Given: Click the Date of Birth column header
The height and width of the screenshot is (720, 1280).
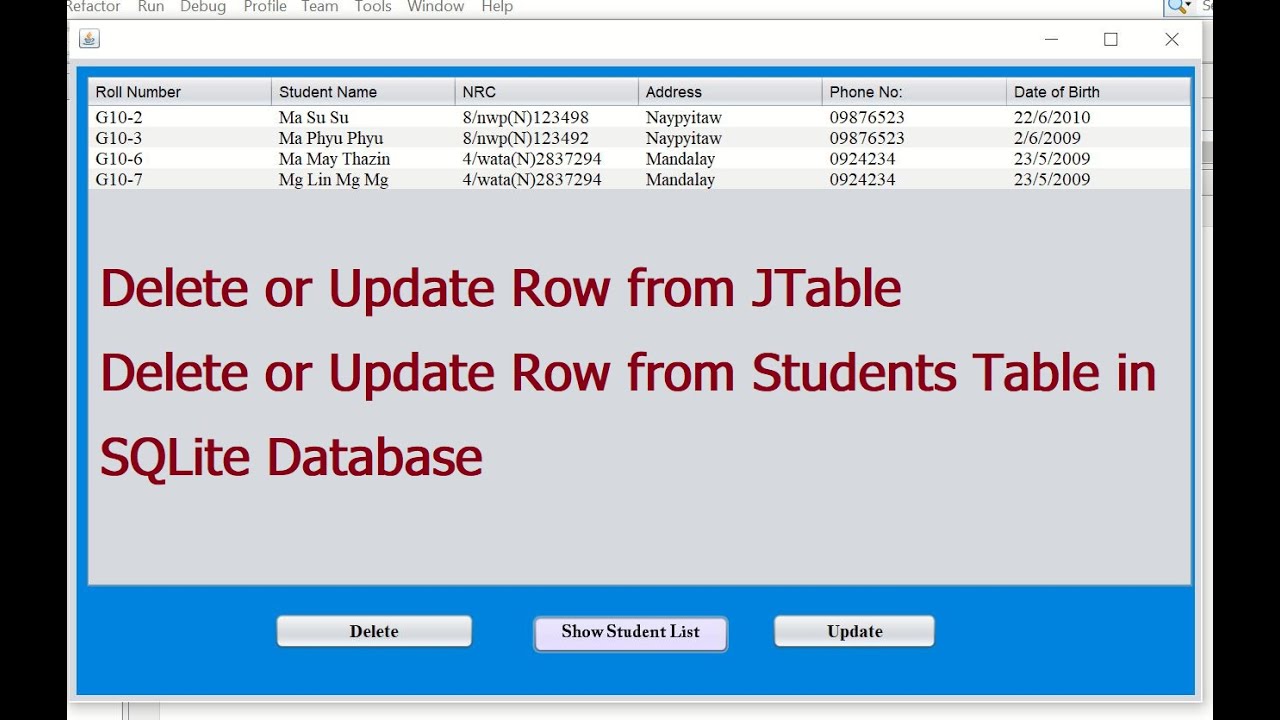Looking at the screenshot, I should pyautogui.click(x=1098, y=92).
